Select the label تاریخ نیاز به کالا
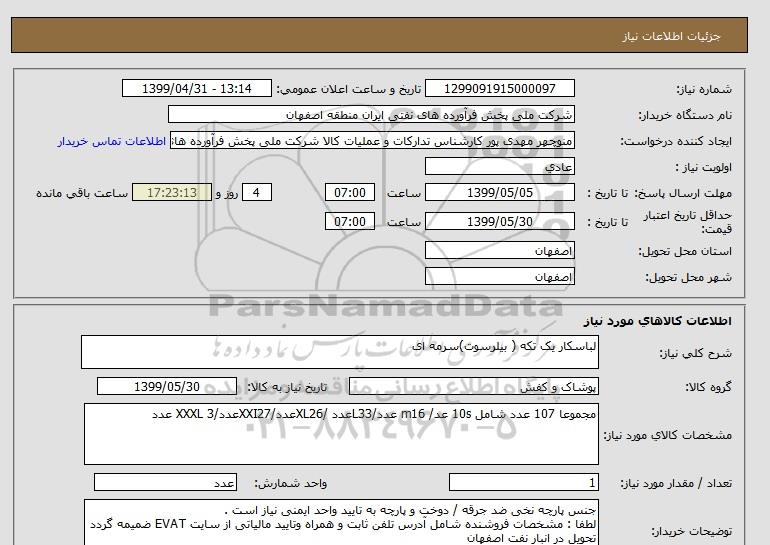The image size is (770, 545). pos(287,387)
